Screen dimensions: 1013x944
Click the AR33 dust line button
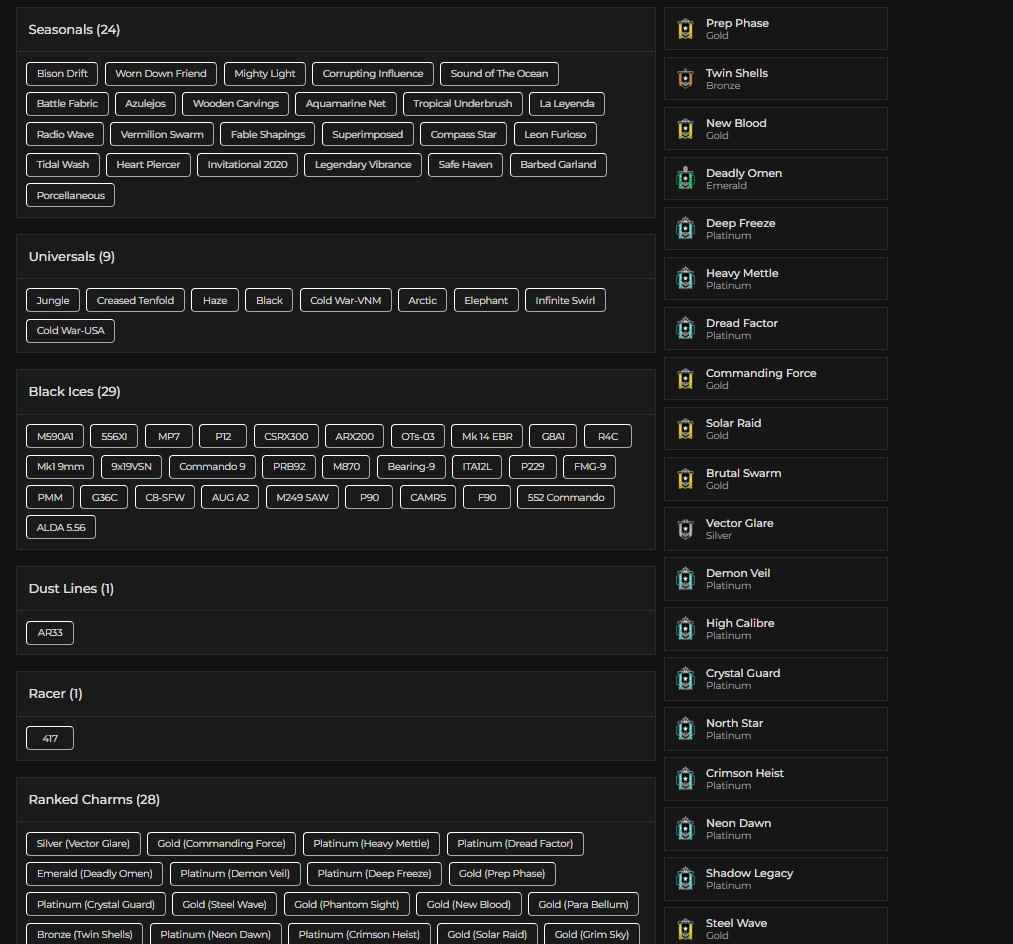click(49, 632)
